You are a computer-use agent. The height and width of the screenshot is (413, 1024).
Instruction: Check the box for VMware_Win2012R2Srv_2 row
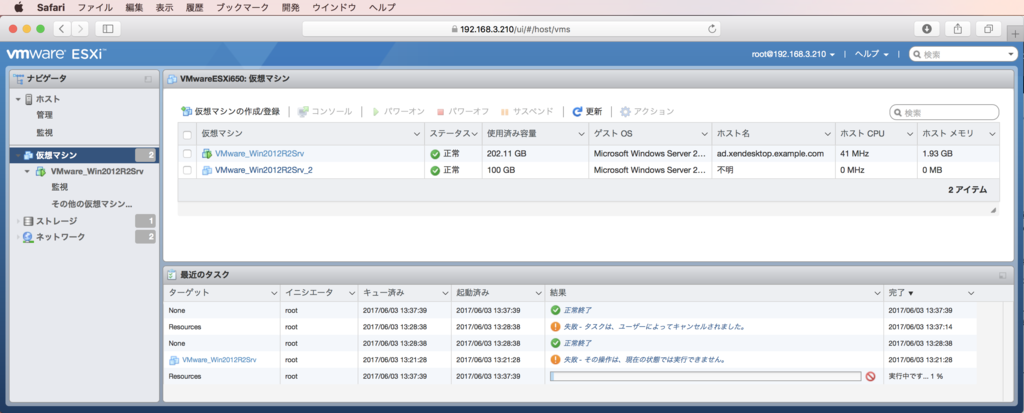tap(187, 170)
